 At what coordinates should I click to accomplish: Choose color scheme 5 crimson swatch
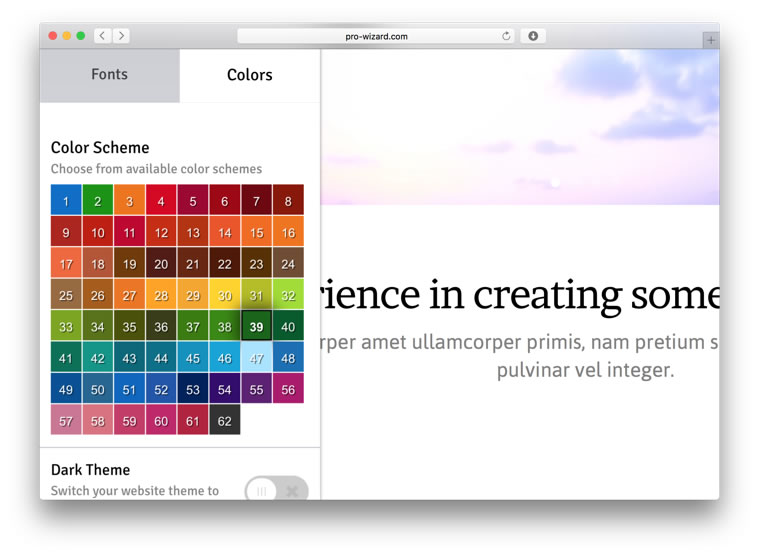point(193,200)
